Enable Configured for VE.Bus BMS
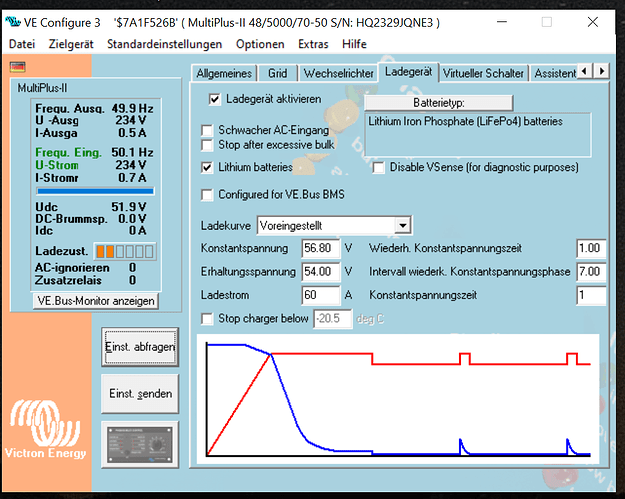Screen dimensions: 625x499 tap(207, 195)
